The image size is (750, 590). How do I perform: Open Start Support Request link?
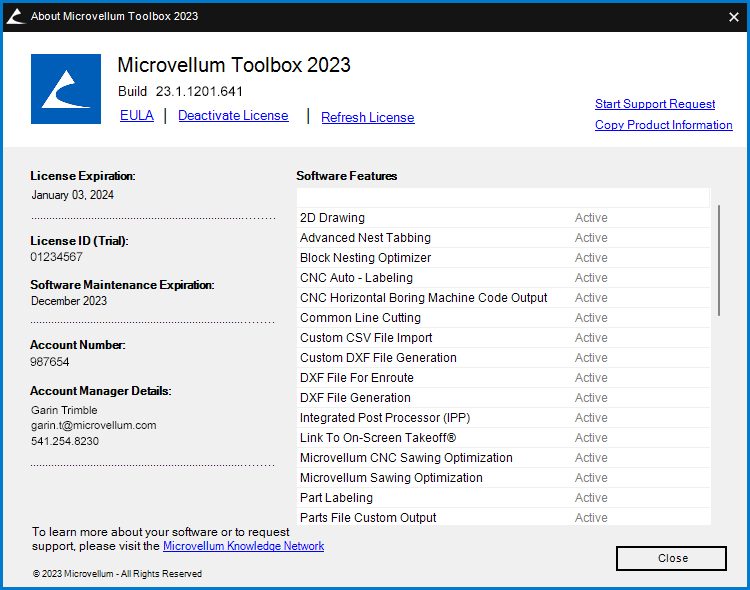[655, 104]
